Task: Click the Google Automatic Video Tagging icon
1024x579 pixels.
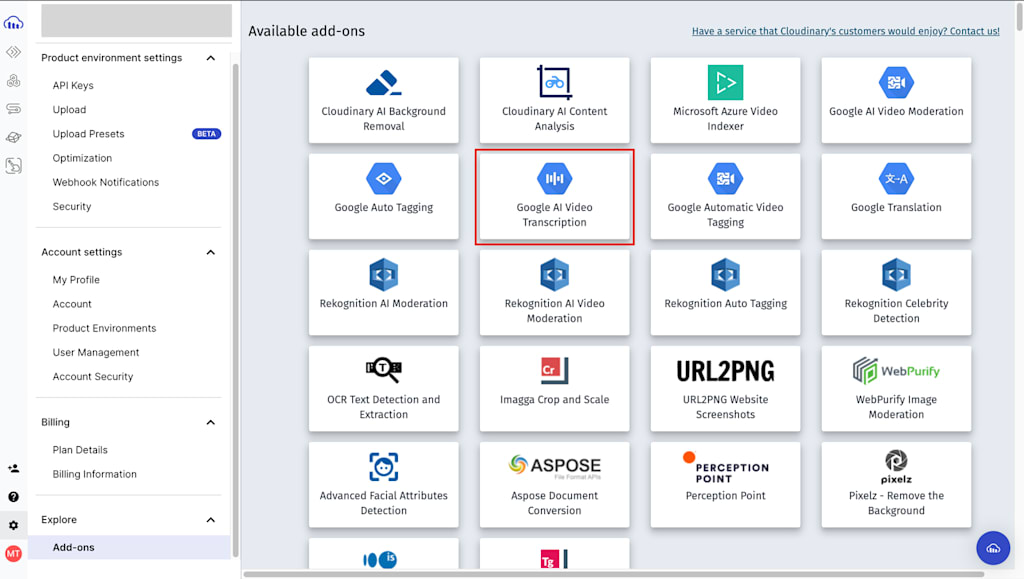Action: (725, 178)
